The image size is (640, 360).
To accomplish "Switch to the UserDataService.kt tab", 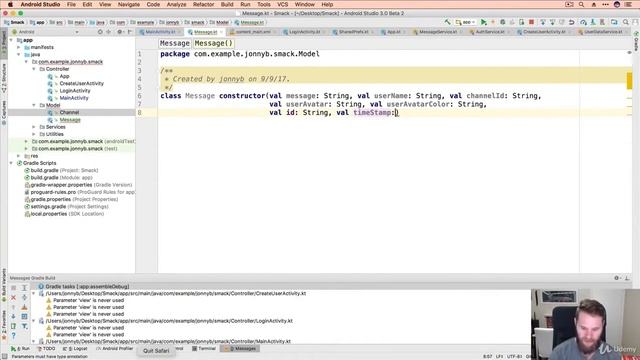I will (603, 32).
